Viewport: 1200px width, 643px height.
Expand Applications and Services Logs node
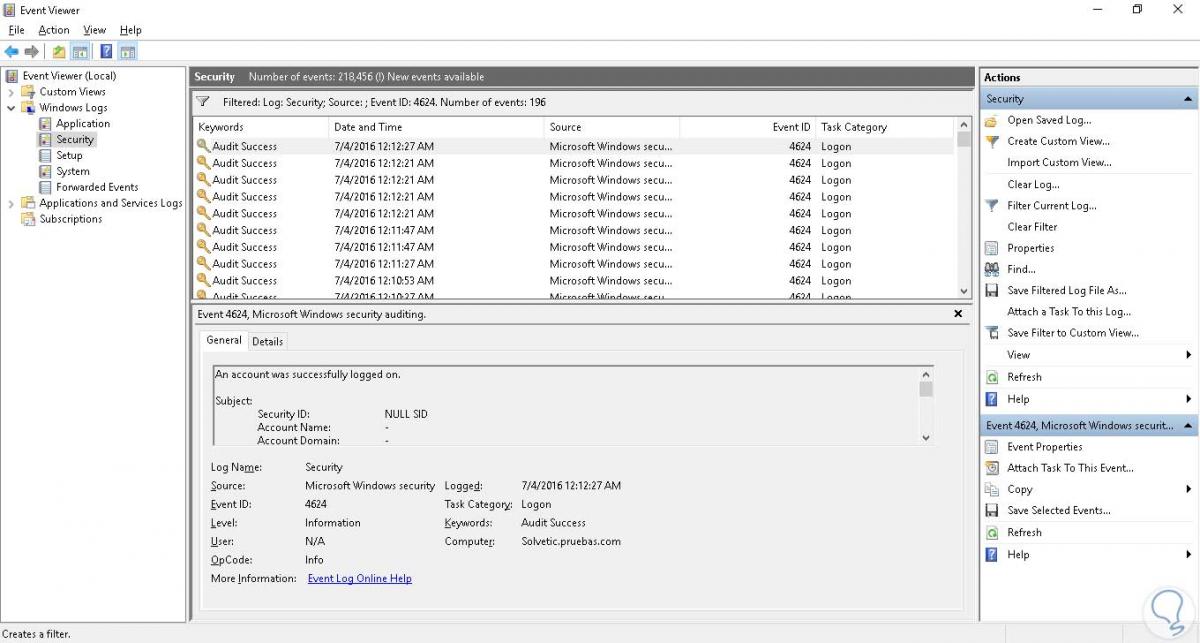click(11, 203)
